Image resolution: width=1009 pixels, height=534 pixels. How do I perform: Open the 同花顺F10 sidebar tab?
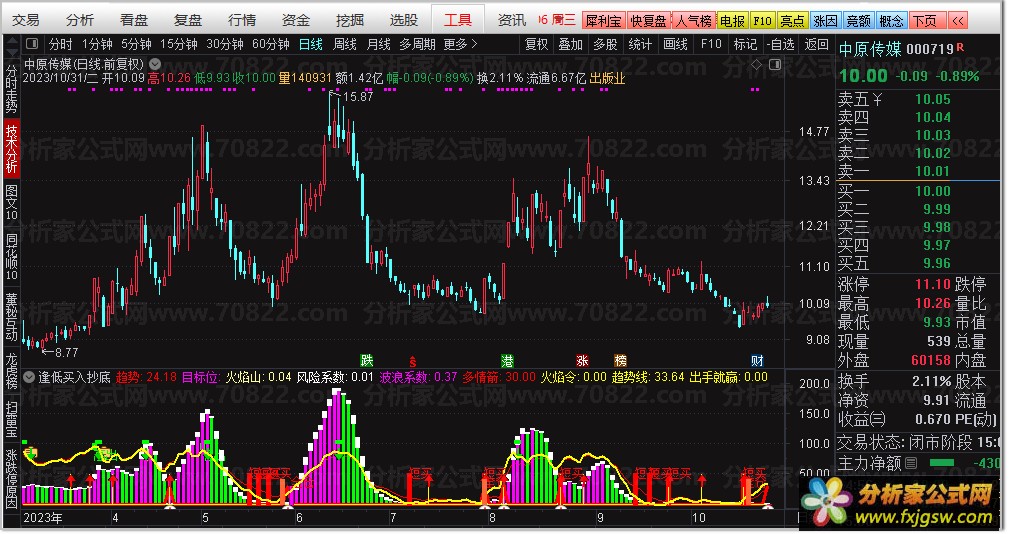click(12, 257)
